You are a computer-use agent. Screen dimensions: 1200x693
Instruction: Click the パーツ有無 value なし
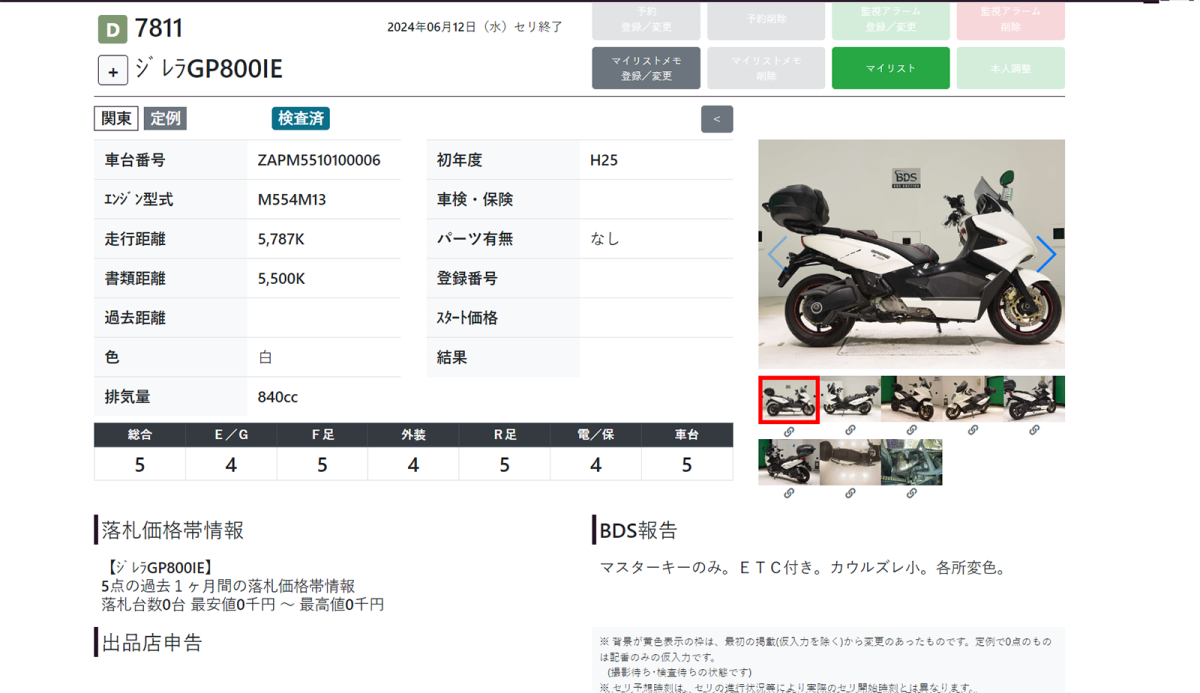point(605,239)
